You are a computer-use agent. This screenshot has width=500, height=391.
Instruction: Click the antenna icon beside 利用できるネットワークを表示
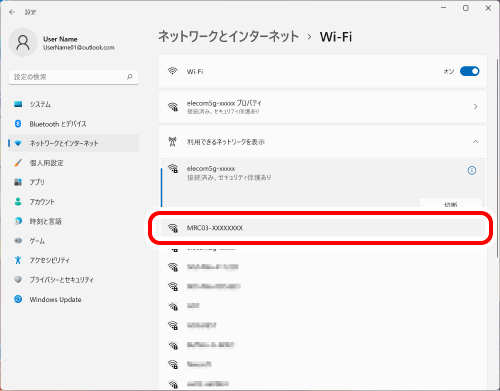[172, 142]
